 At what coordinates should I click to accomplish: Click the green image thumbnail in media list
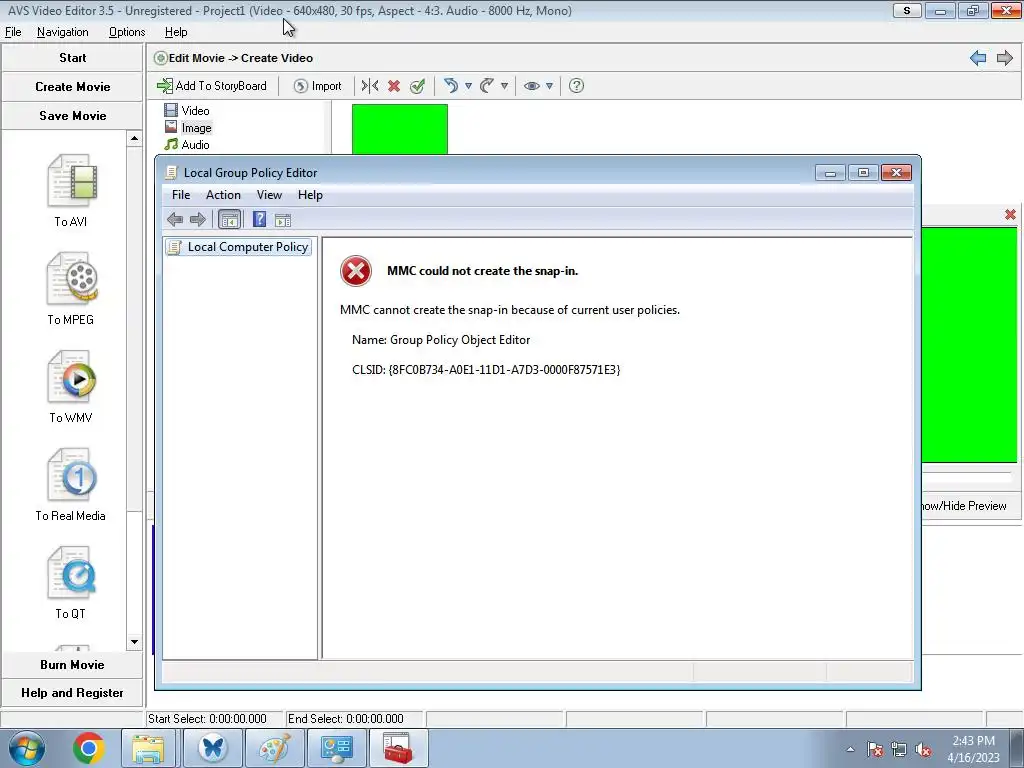pos(400,129)
